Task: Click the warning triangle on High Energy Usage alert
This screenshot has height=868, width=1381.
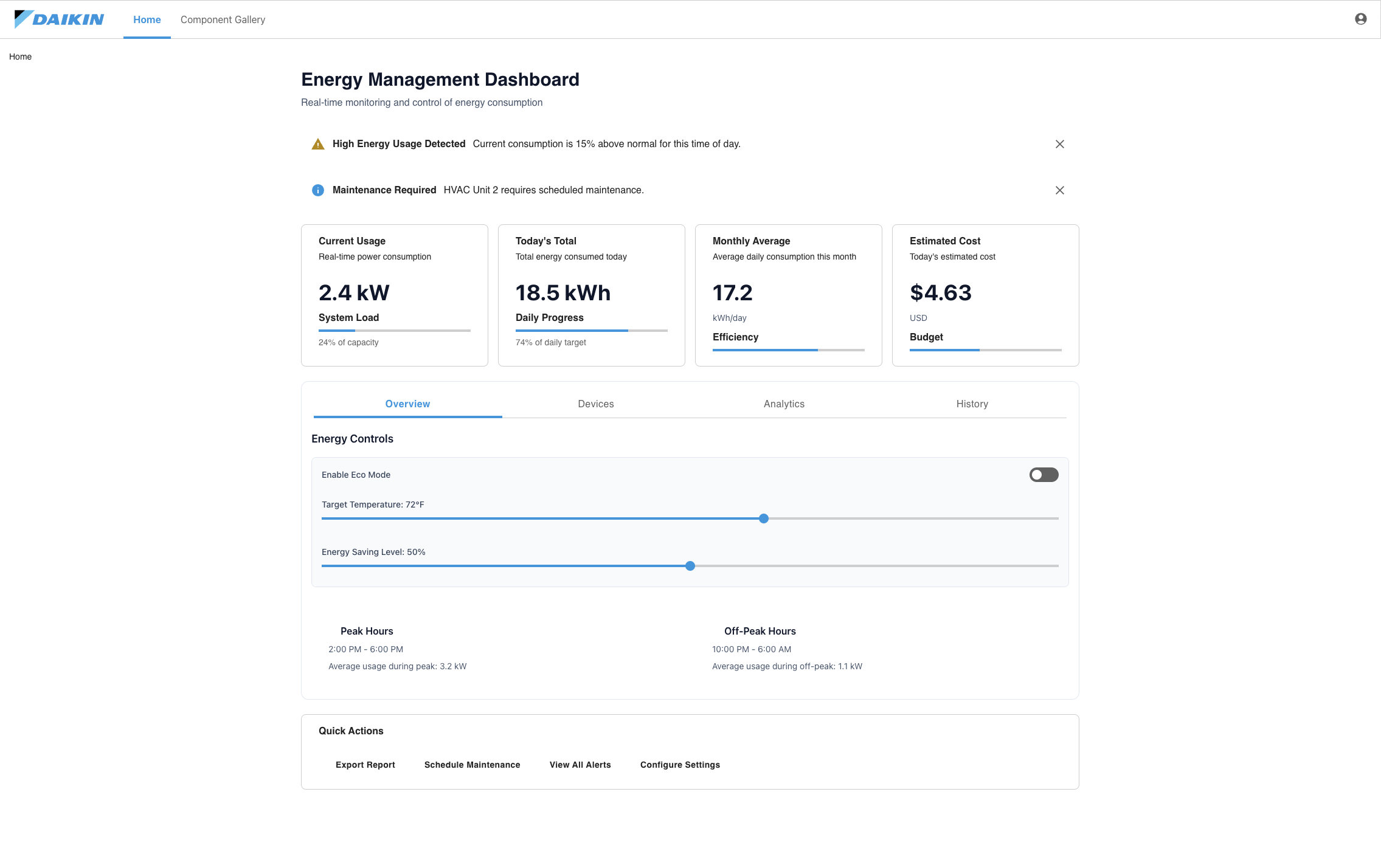Action: coord(318,143)
